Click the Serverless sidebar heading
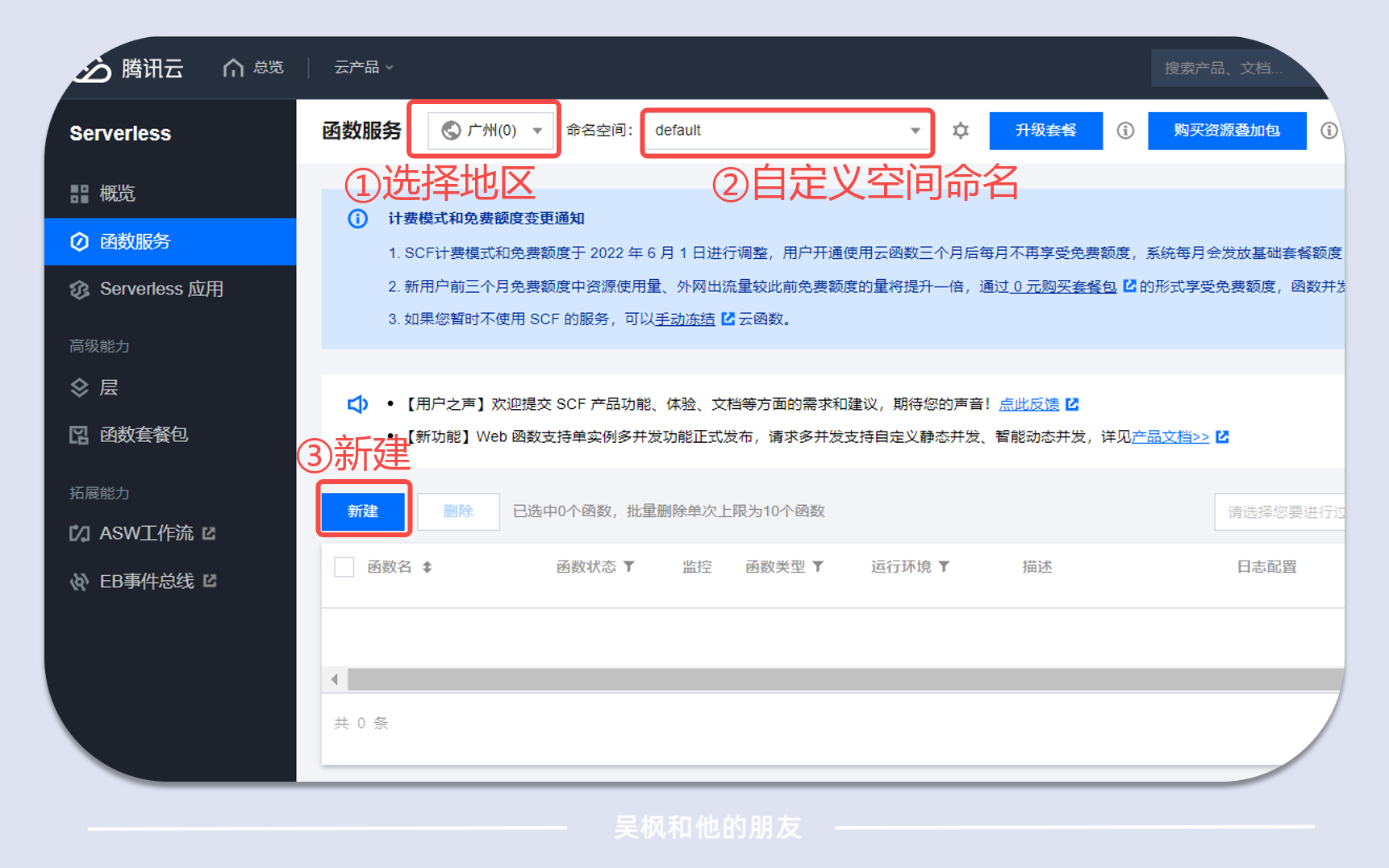This screenshot has height=868, width=1389. coord(120,134)
